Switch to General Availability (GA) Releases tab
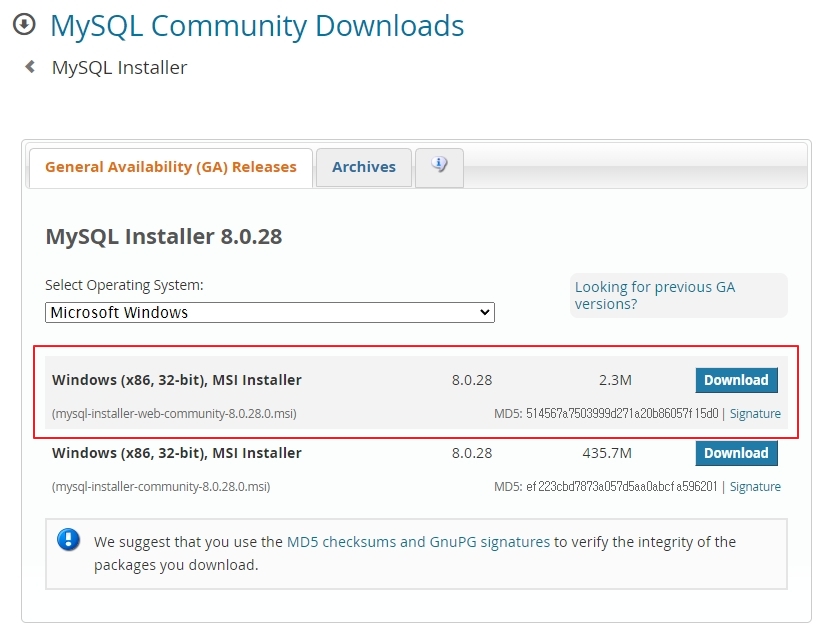829x644 pixels. click(171, 168)
